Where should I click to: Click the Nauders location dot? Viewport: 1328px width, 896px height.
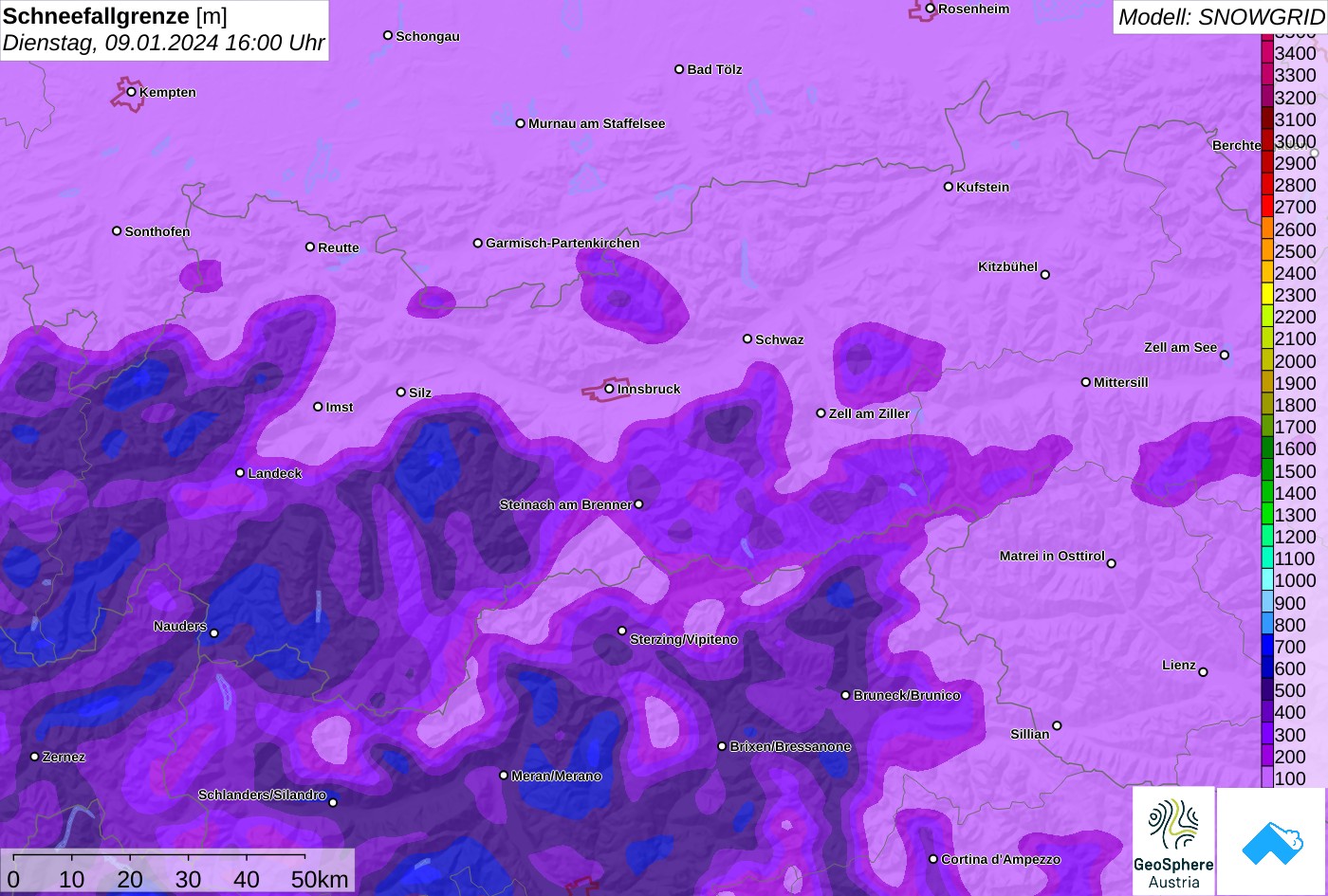(213, 633)
